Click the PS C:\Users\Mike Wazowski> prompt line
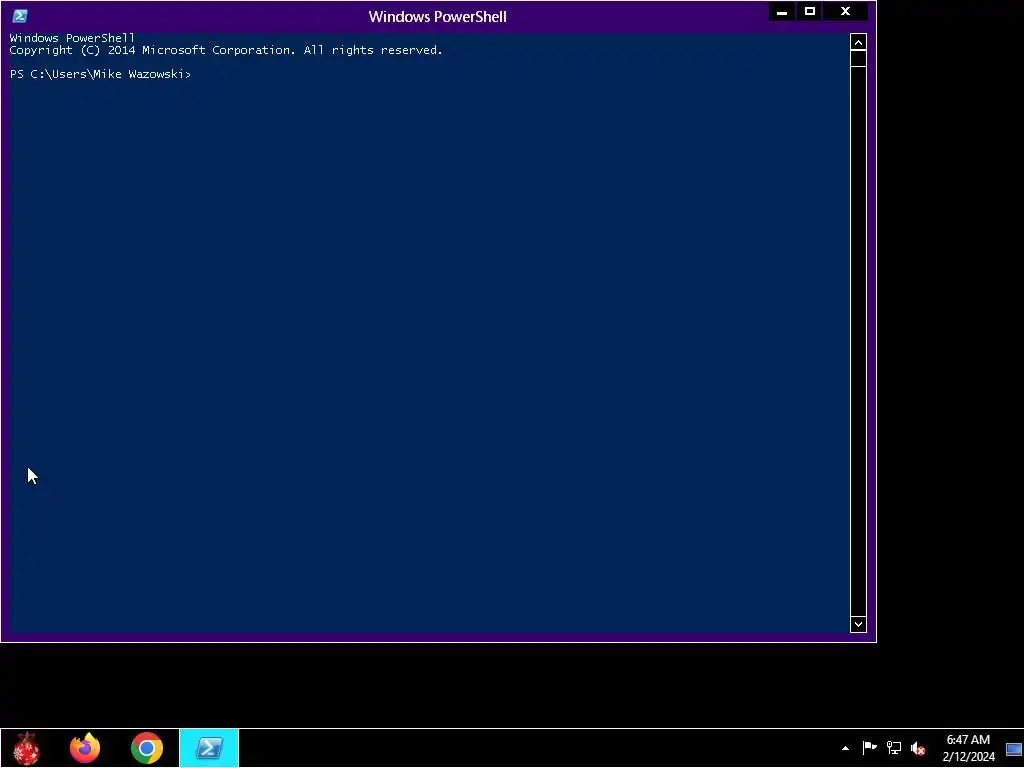Screen dimensions: 1024x768 click(100, 74)
